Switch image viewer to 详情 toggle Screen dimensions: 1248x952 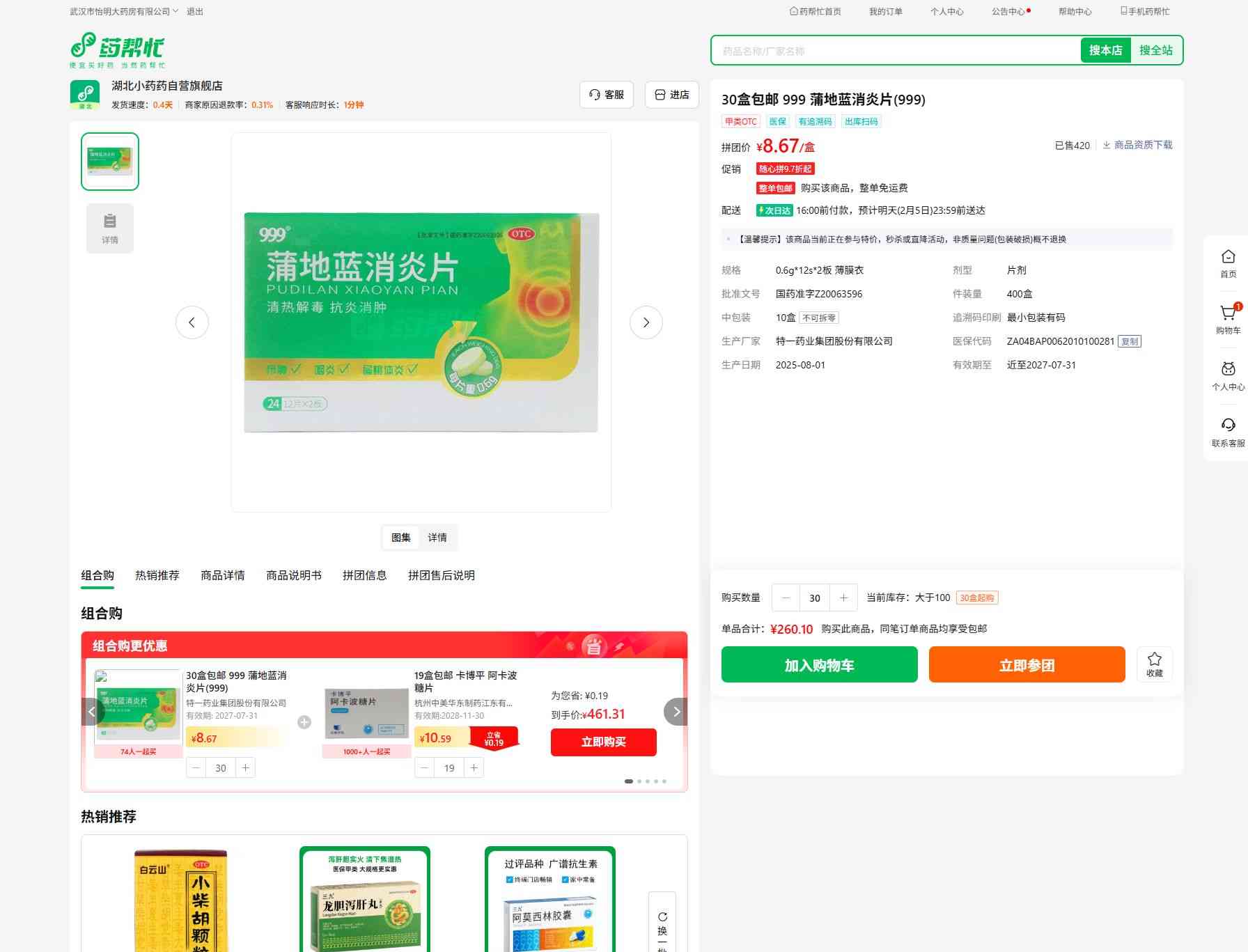point(437,538)
